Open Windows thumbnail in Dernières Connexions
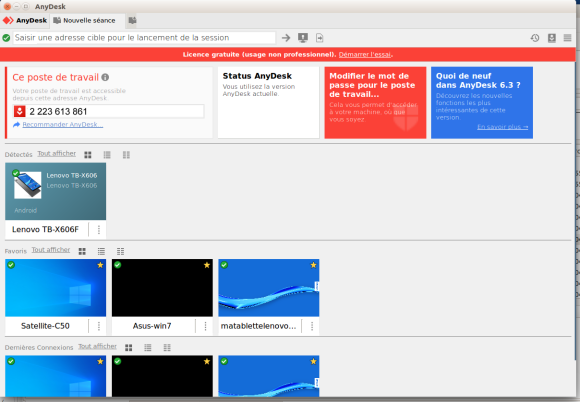Image resolution: width=580 pixels, height=402 pixels. [x=55, y=376]
